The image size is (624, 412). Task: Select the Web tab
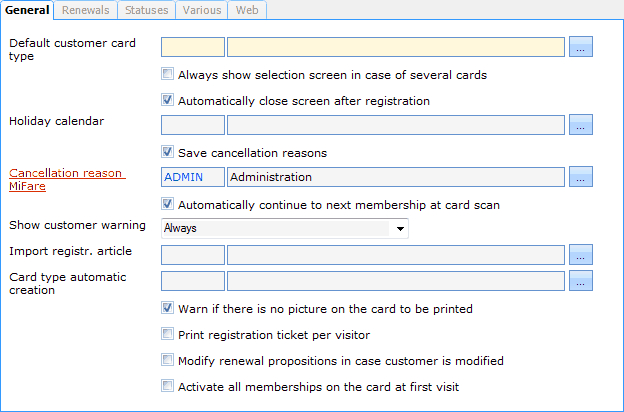[246, 10]
